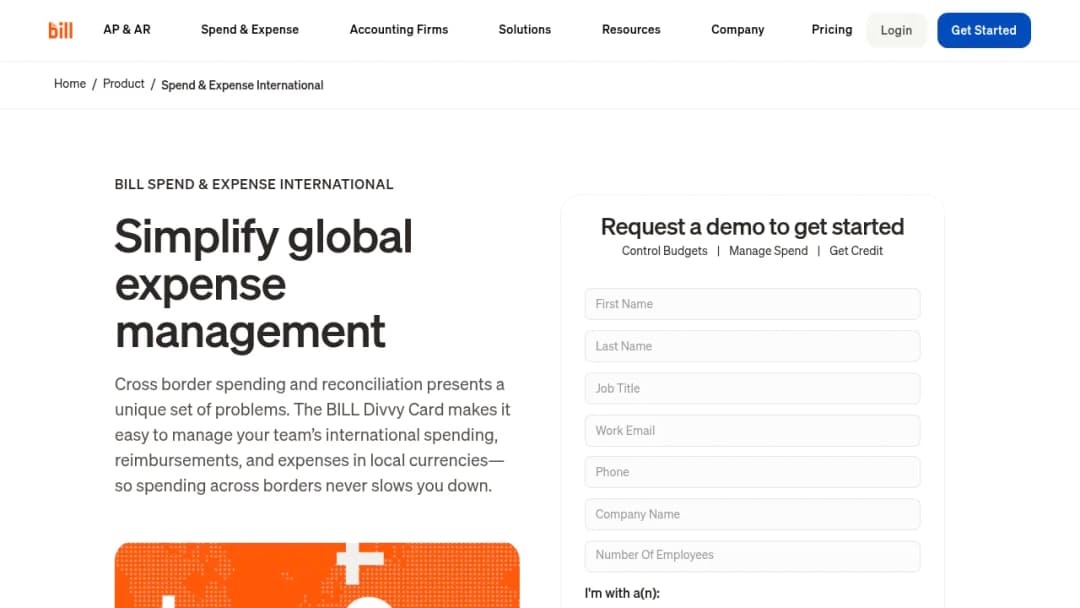The height and width of the screenshot is (608, 1080).
Task: Focus the Phone field
Action: (752, 472)
